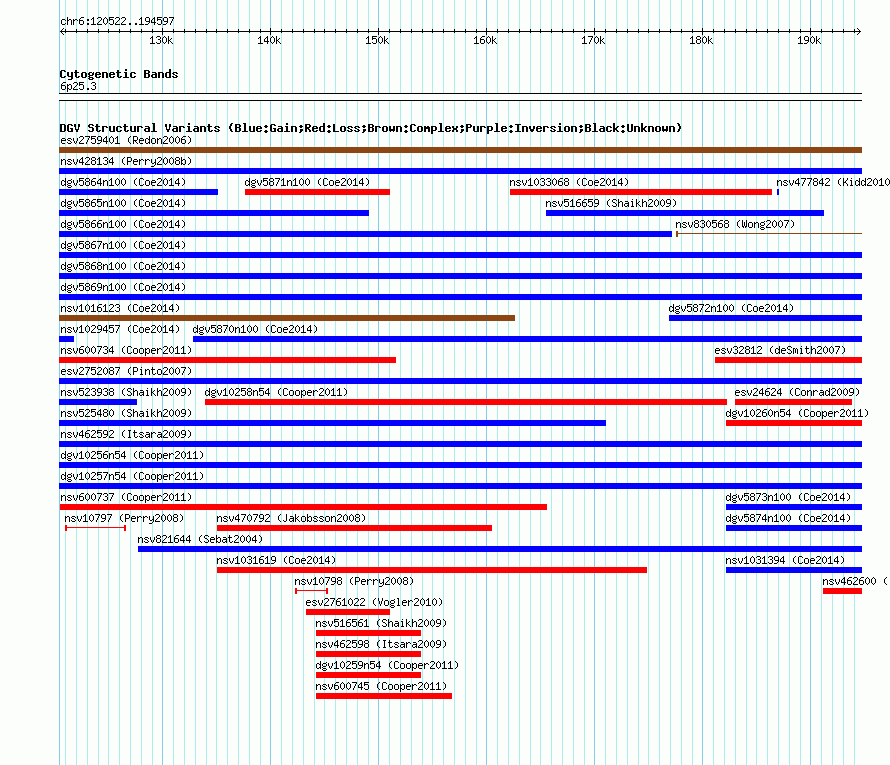The height and width of the screenshot is (765, 890).
Task: Click the red bar under nsv462600
Action: (x=842, y=591)
